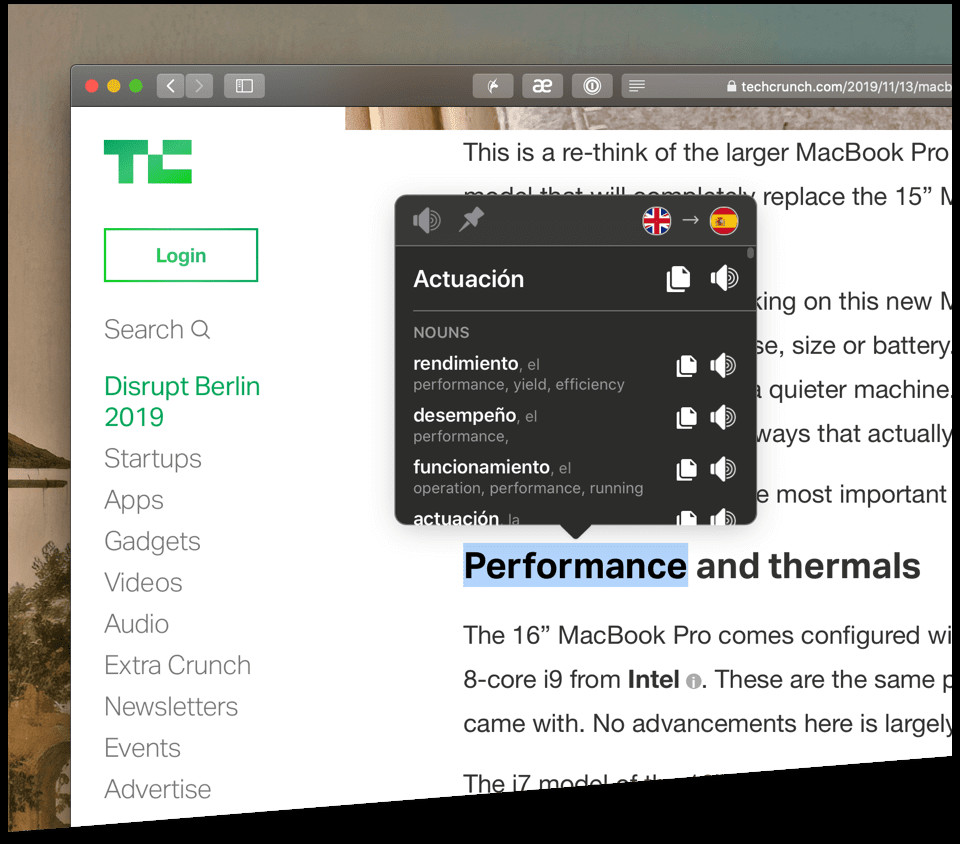This screenshot has height=844, width=960.
Task: Play audio for rendimiento
Action: (x=723, y=365)
